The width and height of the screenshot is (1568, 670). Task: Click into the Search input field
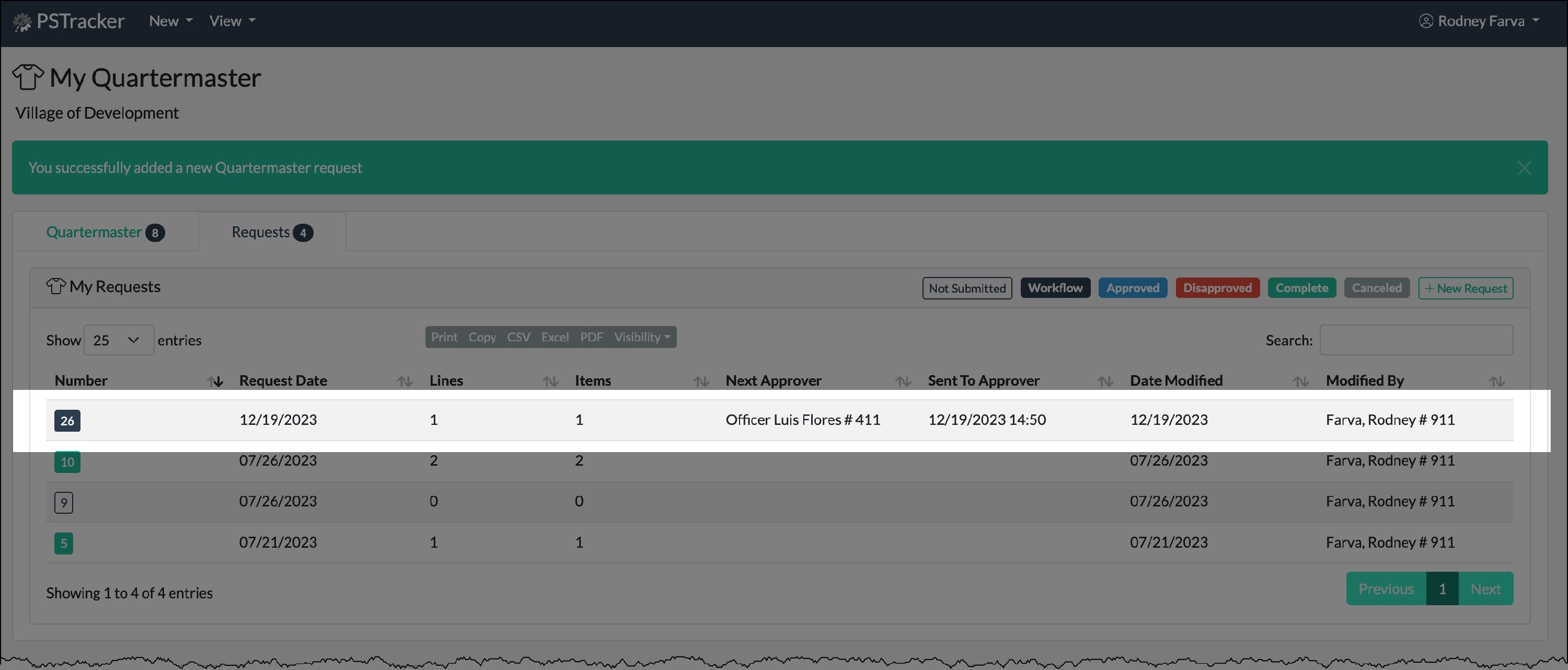click(x=1416, y=340)
